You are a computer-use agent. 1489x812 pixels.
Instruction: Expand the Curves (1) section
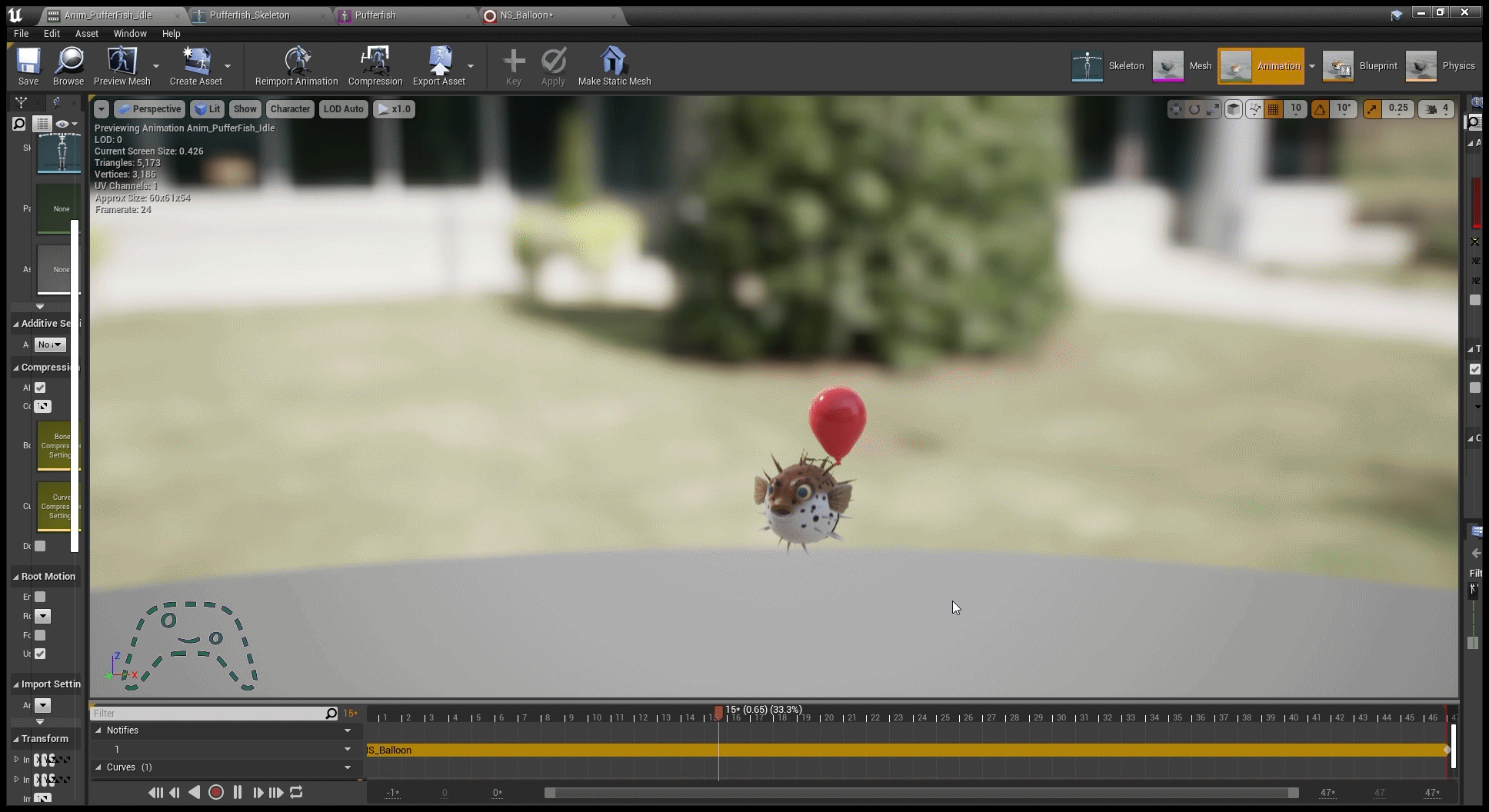(98, 767)
